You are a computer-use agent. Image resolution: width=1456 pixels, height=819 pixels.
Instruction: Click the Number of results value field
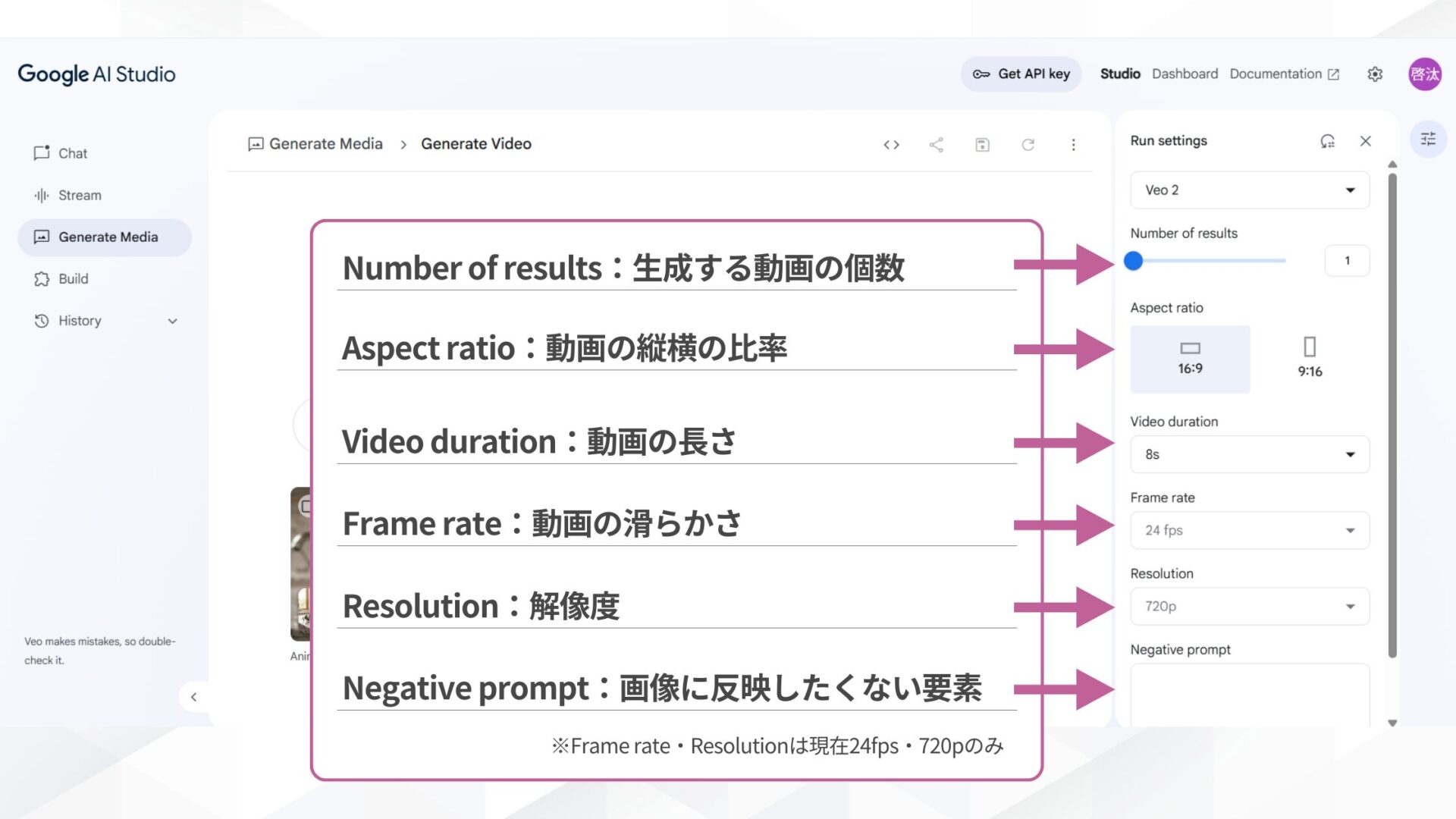(x=1347, y=261)
